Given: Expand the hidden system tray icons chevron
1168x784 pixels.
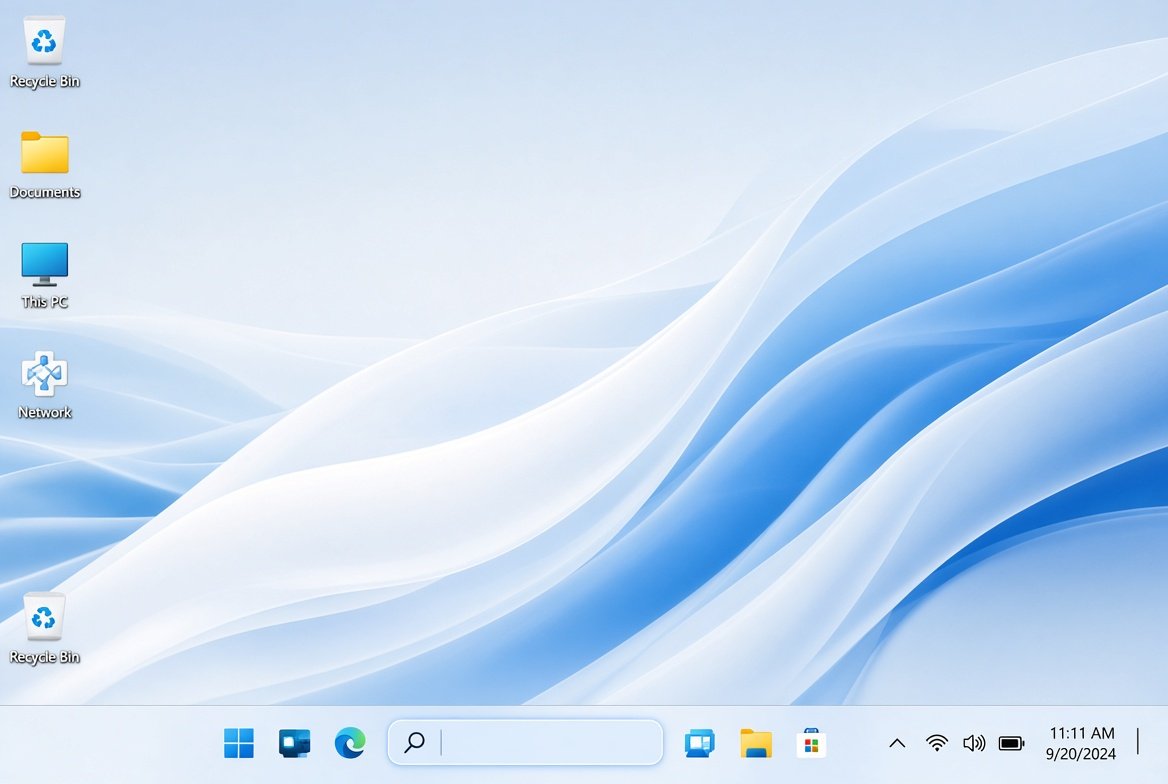Looking at the screenshot, I should pos(898,743).
